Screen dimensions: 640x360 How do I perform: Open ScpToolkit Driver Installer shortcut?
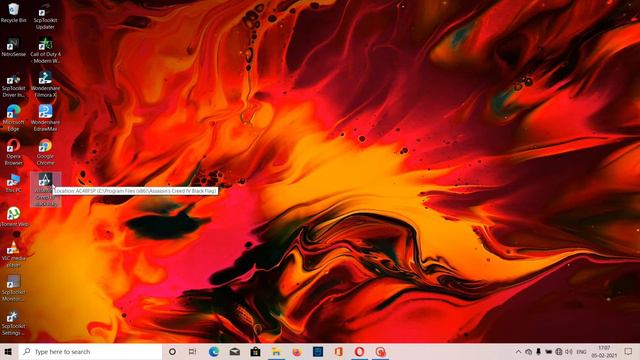pyautogui.click(x=13, y=84)
